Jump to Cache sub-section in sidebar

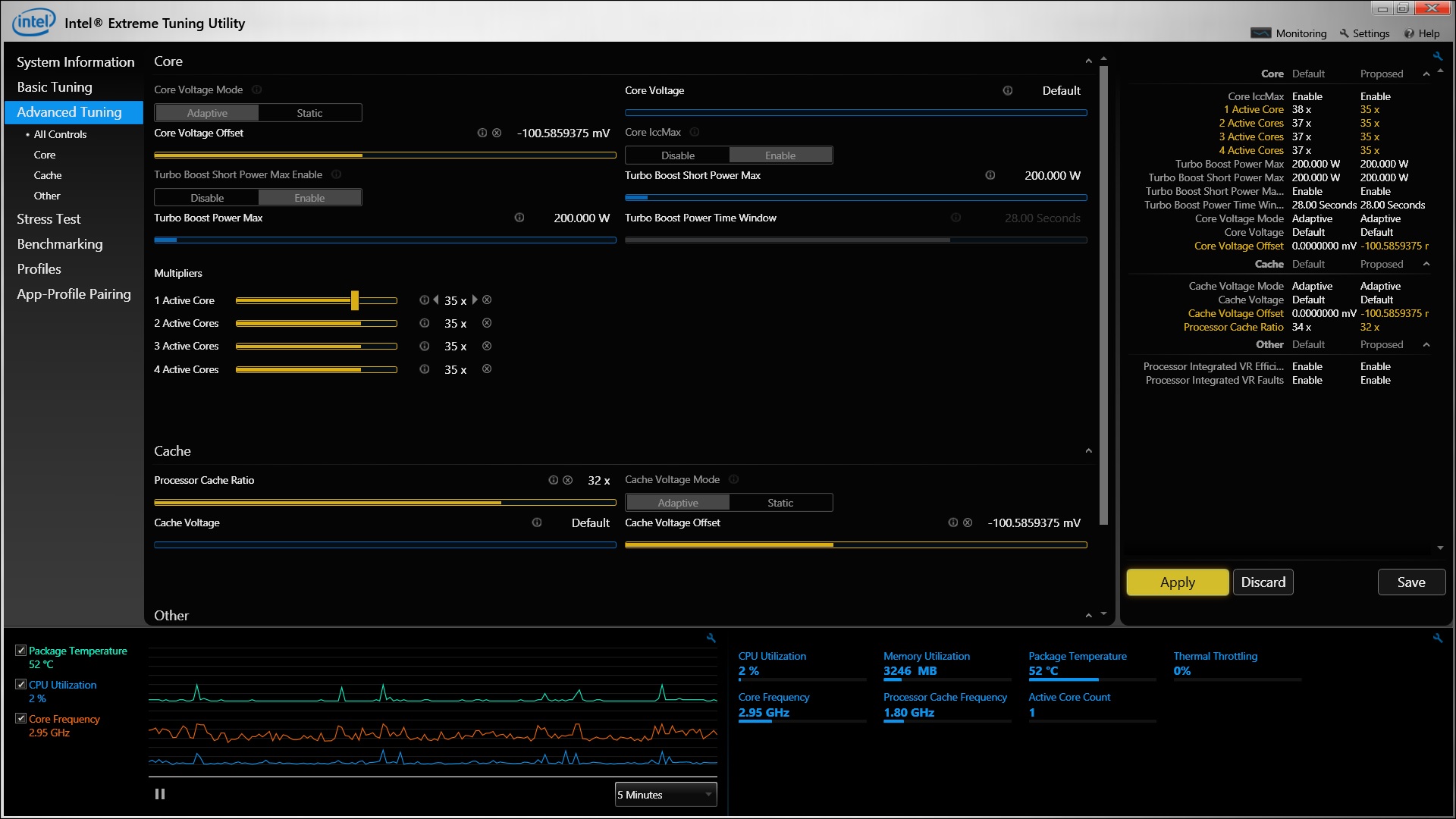click(x=48, y=175)
